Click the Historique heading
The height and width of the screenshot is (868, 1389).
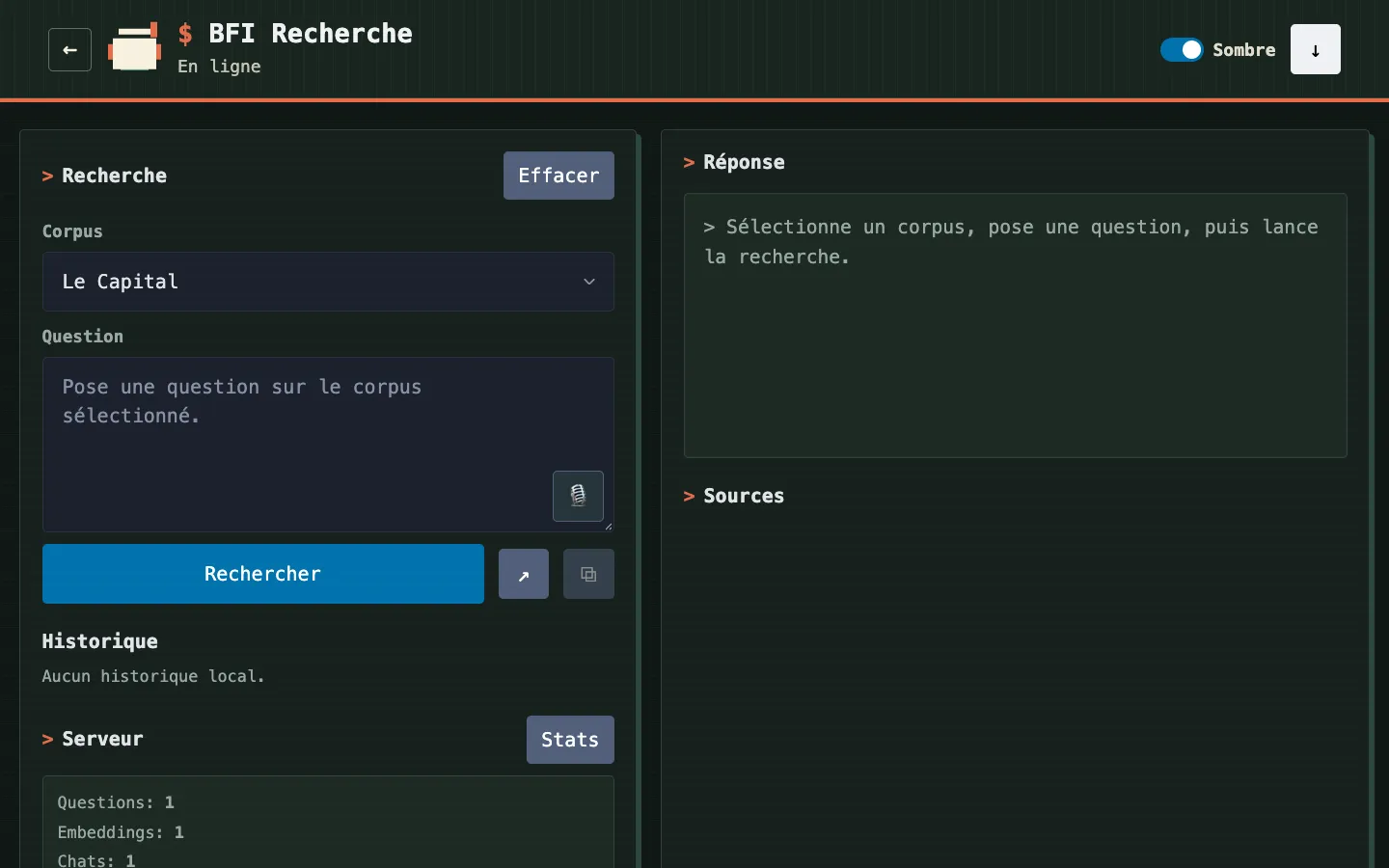[100, 641]
